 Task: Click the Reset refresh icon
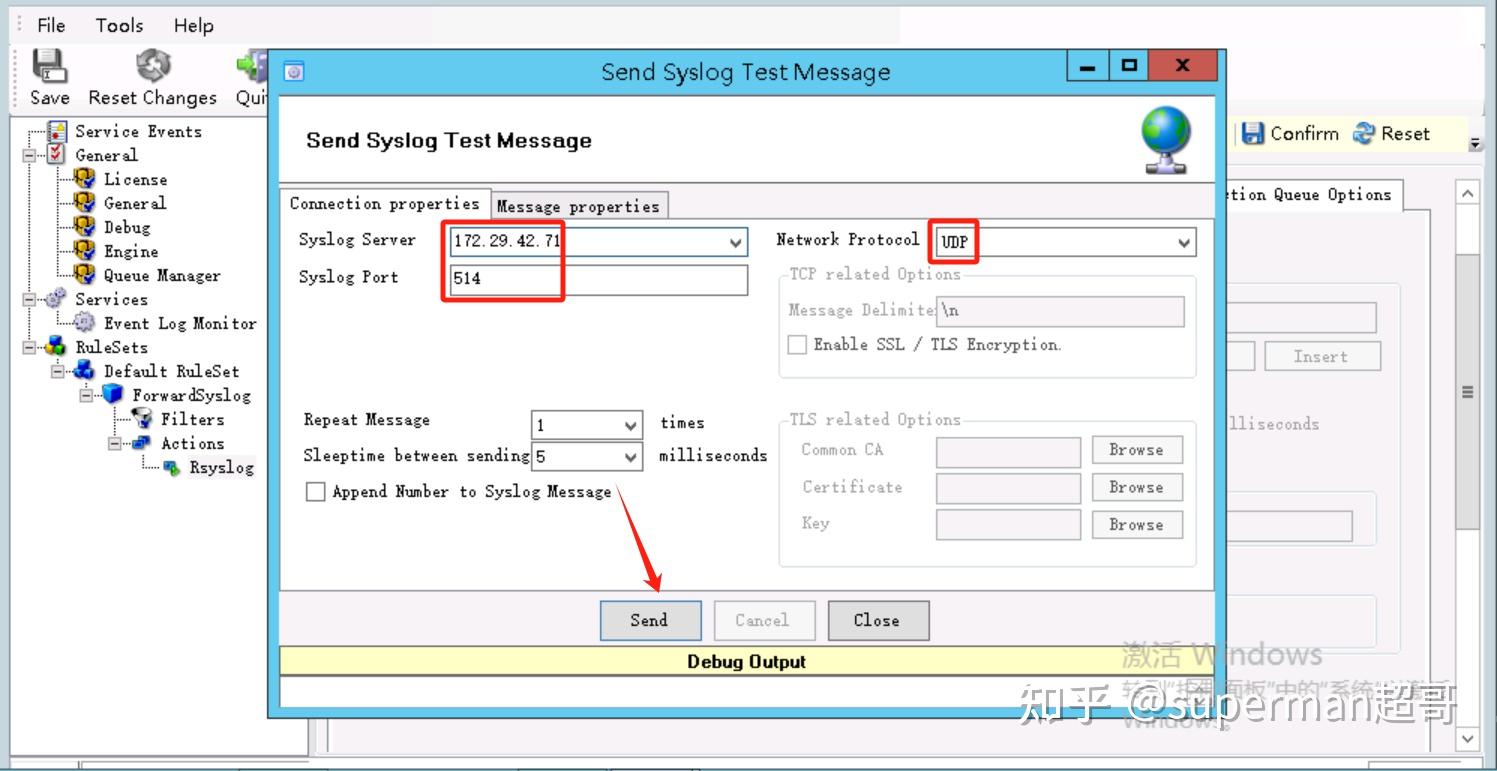[1364, 133]
